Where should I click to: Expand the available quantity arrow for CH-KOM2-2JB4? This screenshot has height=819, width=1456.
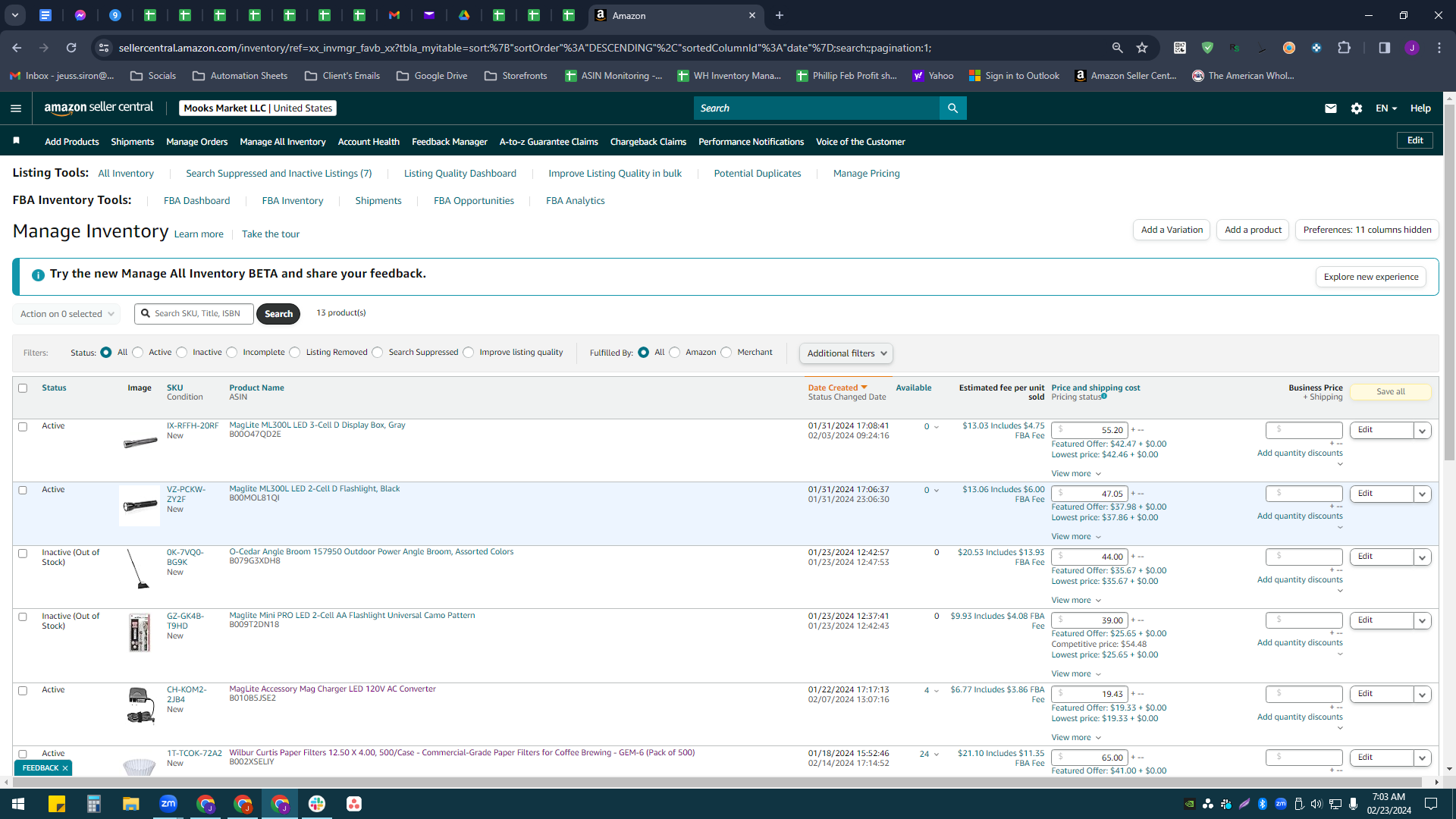(937, 691)
